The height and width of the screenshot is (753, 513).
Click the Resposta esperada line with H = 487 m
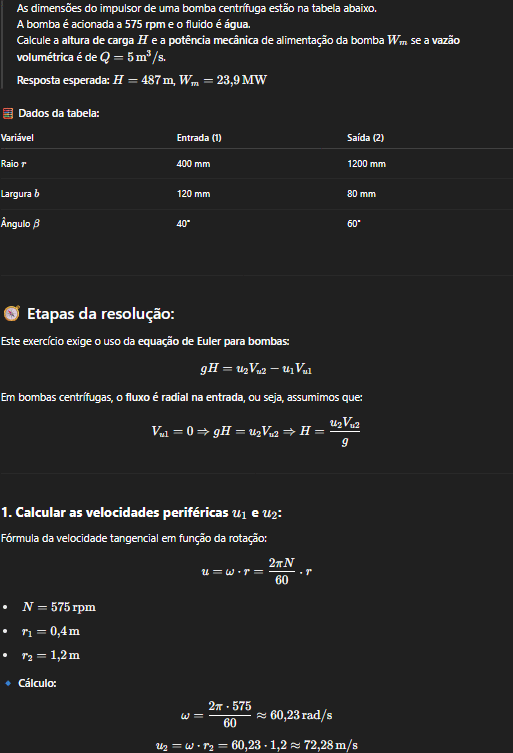[142, 80]
